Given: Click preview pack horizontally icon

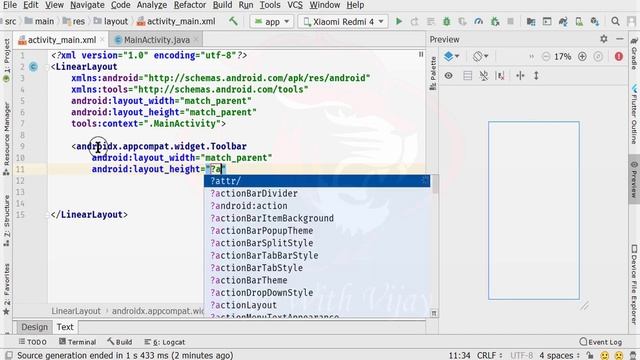Looking at the screenshot, I should (x=520, y=76).
